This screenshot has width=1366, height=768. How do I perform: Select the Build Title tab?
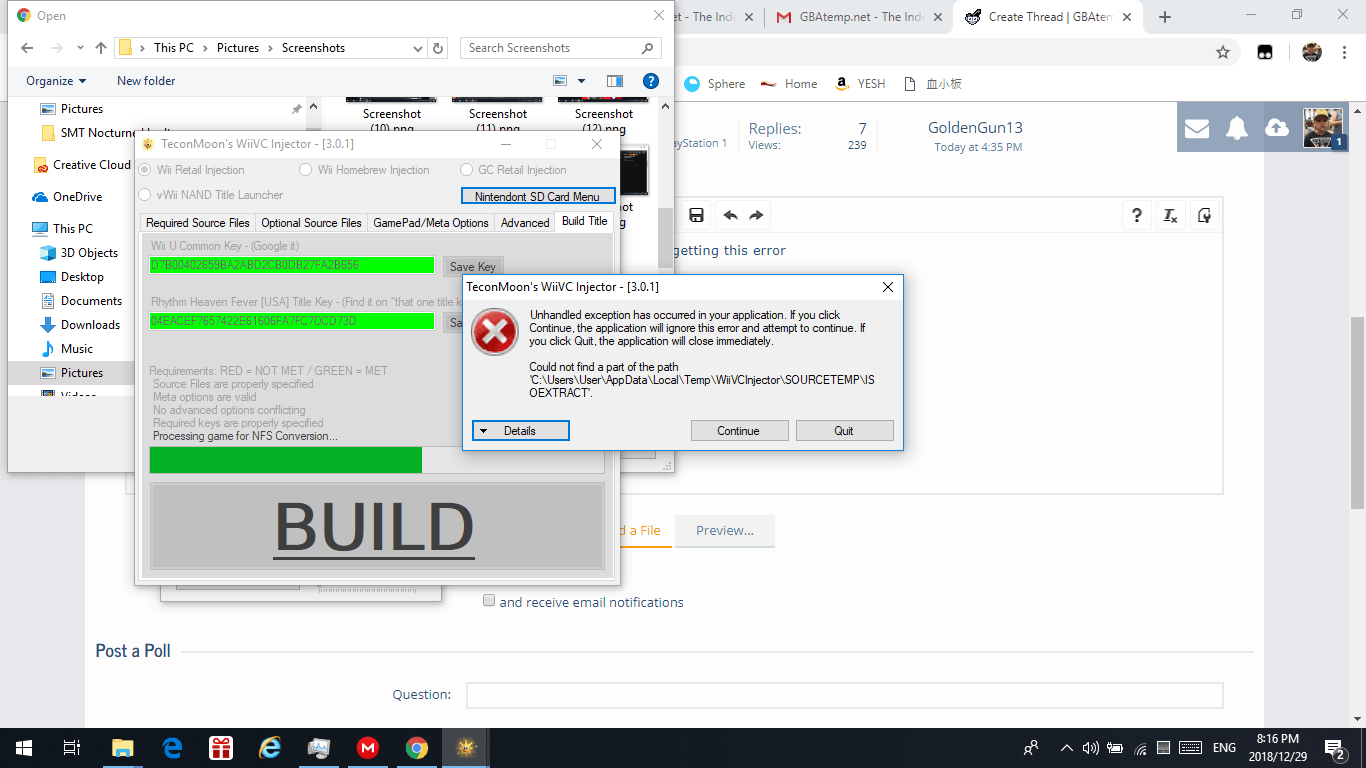[x=585, y=221]
